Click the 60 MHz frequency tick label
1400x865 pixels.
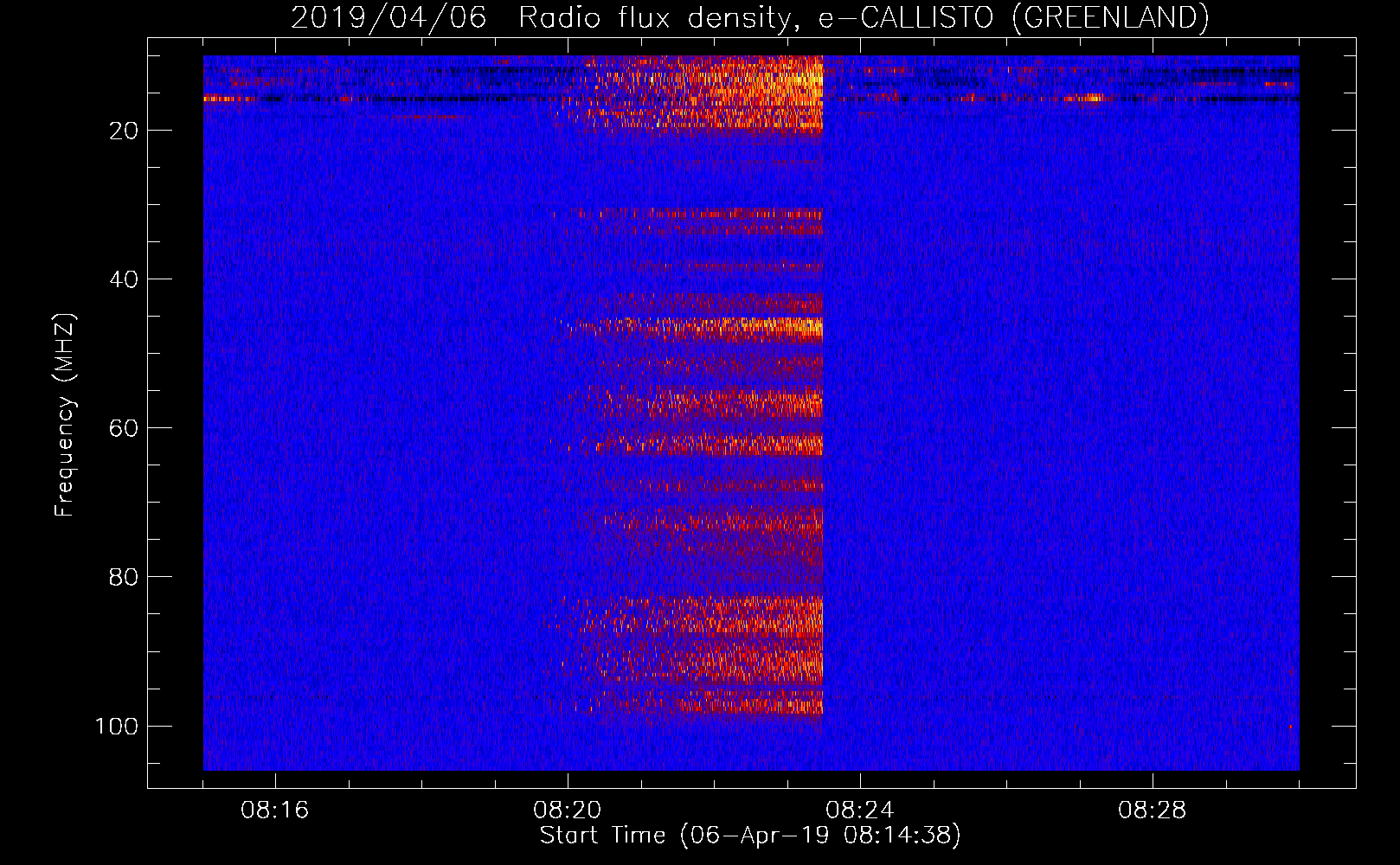[123, 428]
